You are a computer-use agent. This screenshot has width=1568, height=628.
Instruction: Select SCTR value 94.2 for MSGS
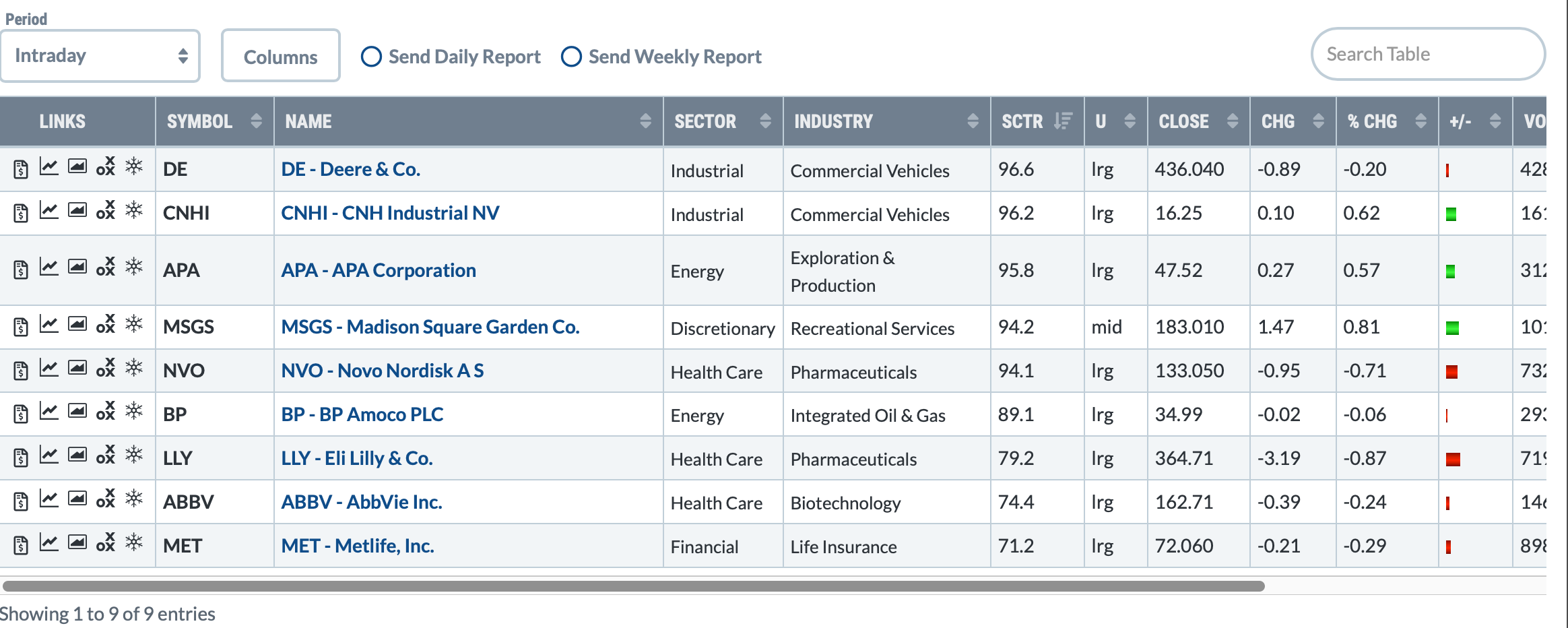pos(1016,327)
